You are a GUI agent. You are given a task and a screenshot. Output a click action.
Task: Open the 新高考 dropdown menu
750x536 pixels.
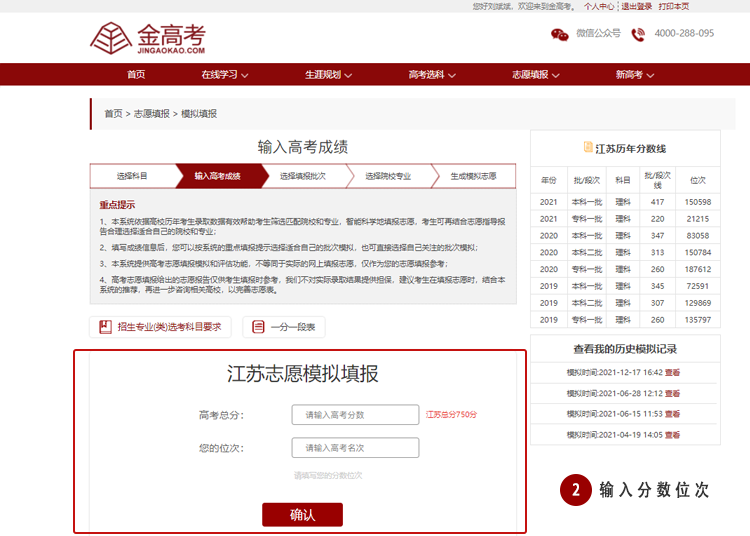click(634, 75)
